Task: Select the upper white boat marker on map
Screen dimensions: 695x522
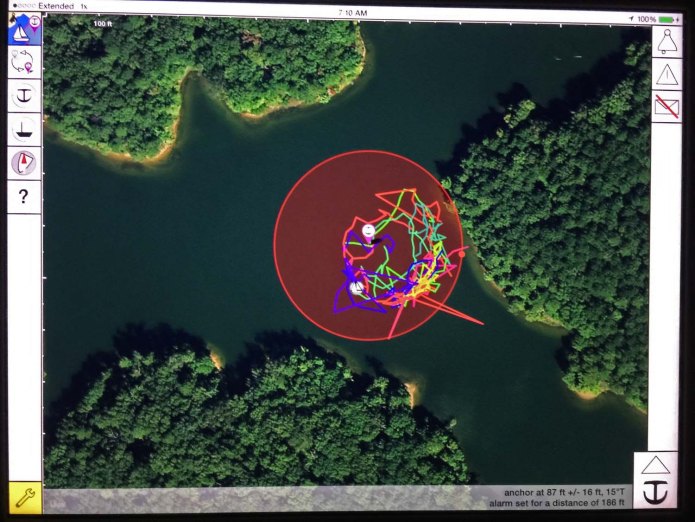Action: click(368, 231)
